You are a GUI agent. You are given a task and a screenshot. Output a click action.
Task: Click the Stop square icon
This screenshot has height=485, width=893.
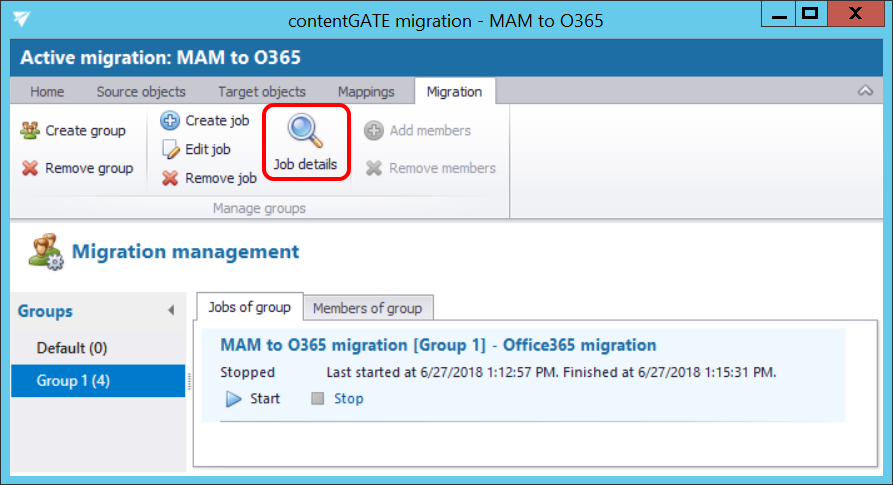pyautogui.click(x=318, y=399)
